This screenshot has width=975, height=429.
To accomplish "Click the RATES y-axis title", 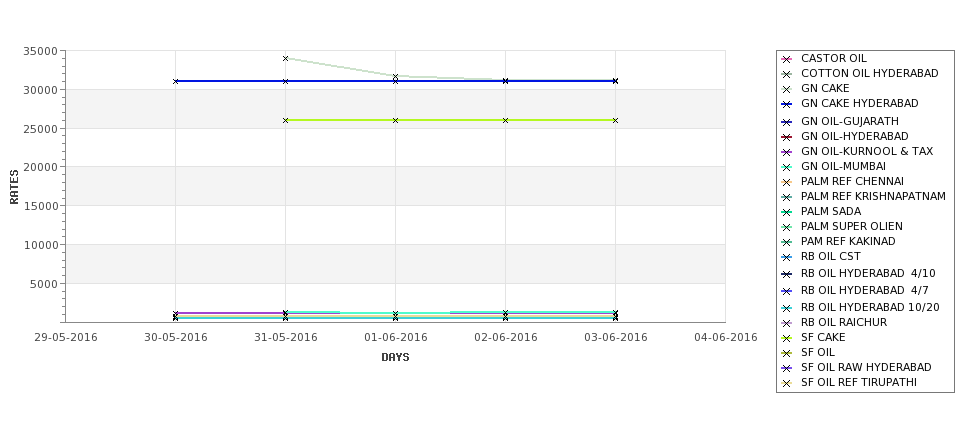I will [14, 187].
